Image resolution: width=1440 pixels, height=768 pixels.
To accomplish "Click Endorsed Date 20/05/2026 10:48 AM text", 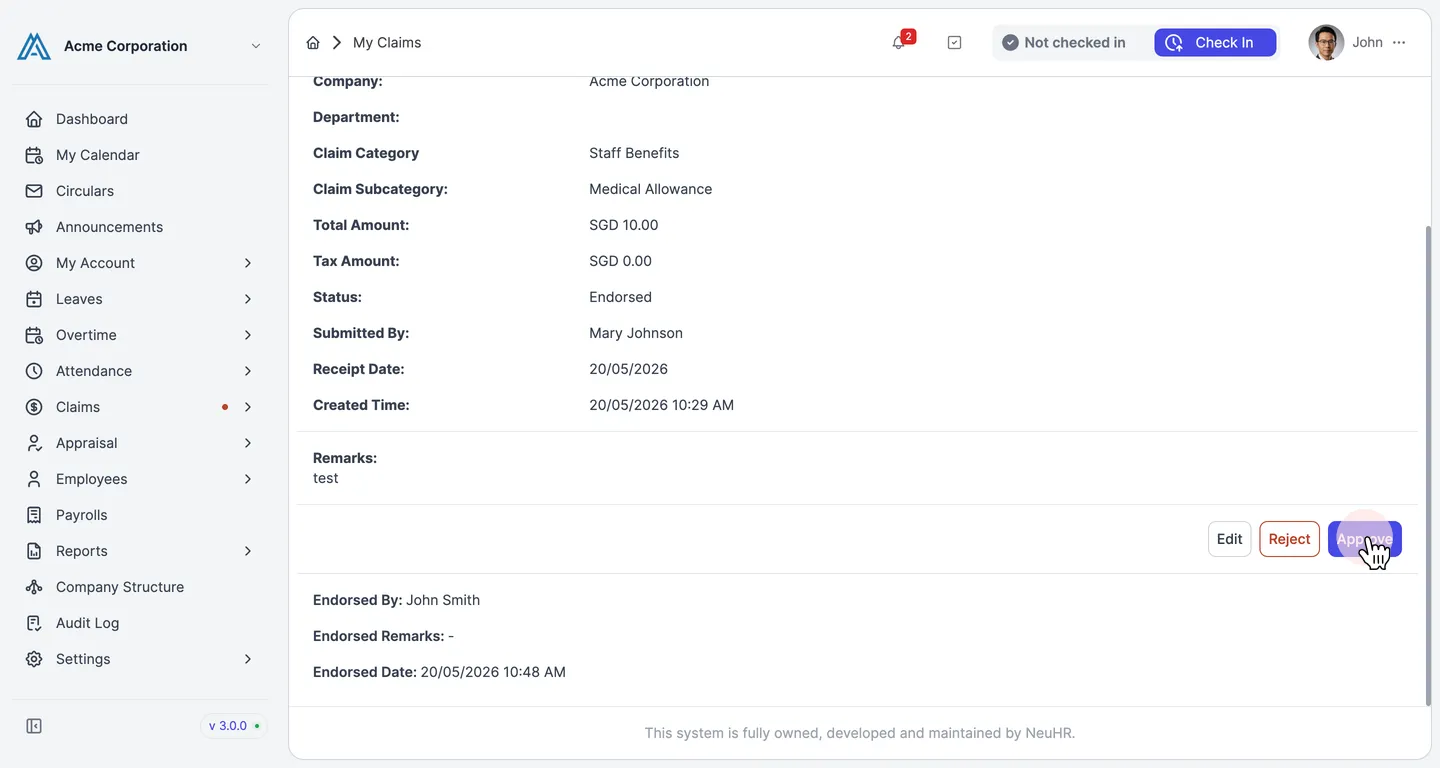I will pos(439,672).
